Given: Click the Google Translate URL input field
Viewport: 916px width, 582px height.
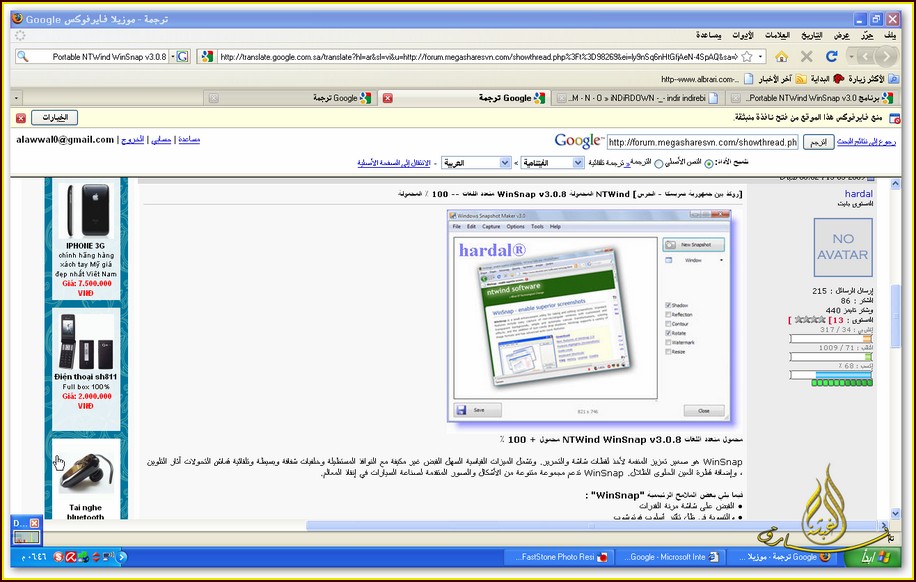Looking at the screenshot, I should [702, 142].
